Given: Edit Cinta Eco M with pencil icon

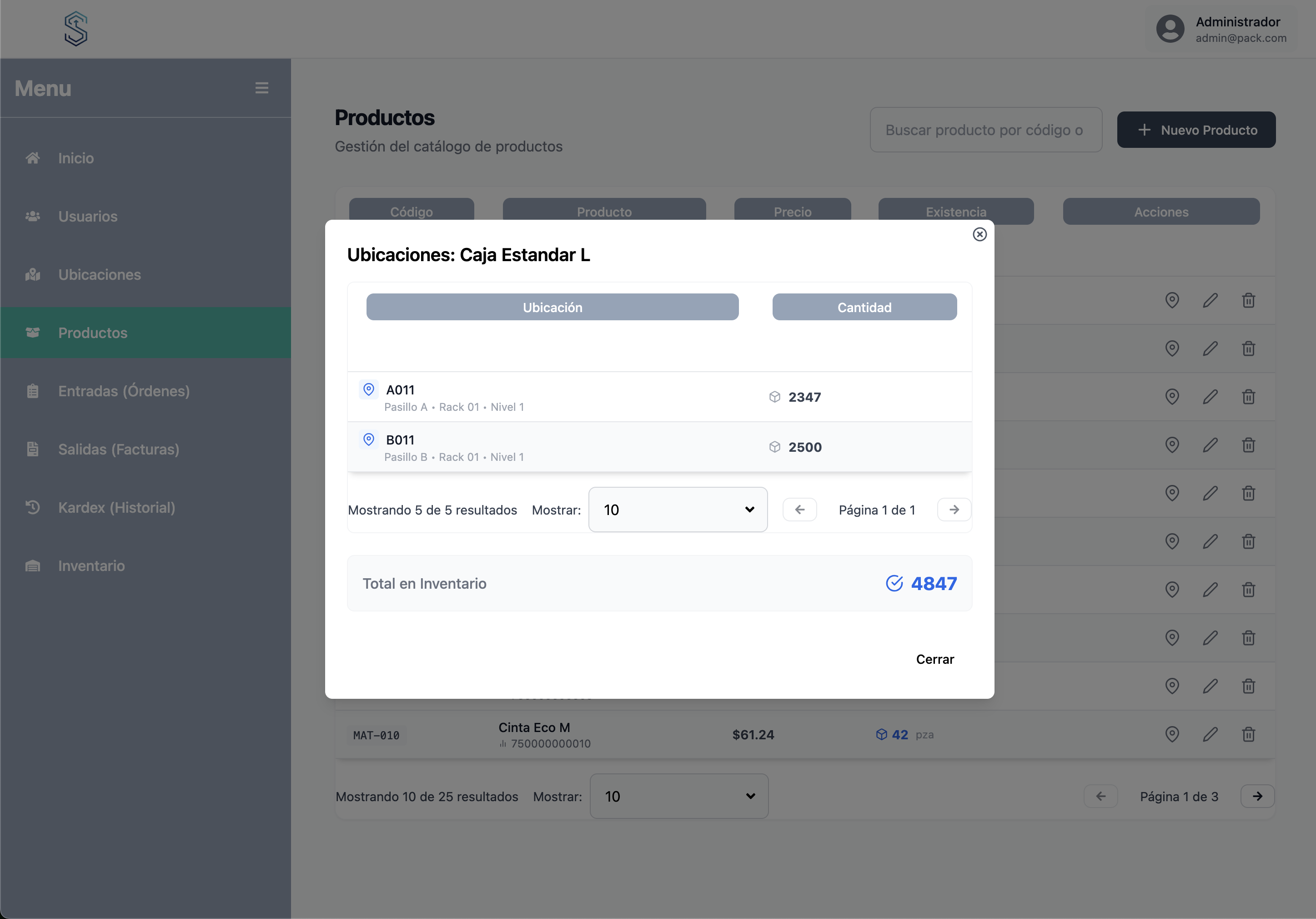Looking at the screenshot, I should [x=1210, y=734].
